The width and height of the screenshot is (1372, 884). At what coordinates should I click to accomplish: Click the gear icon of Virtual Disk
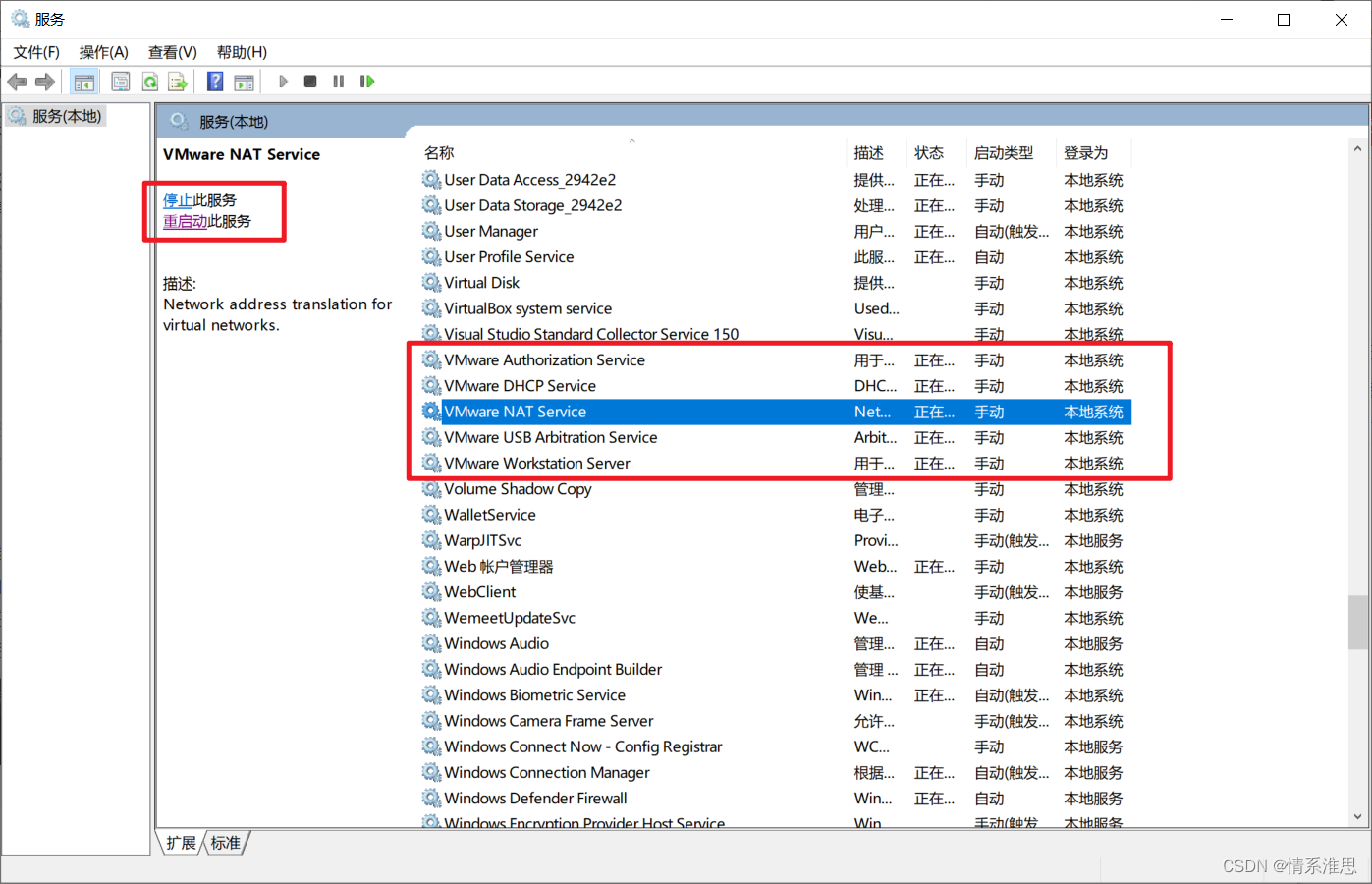[431, 283]
